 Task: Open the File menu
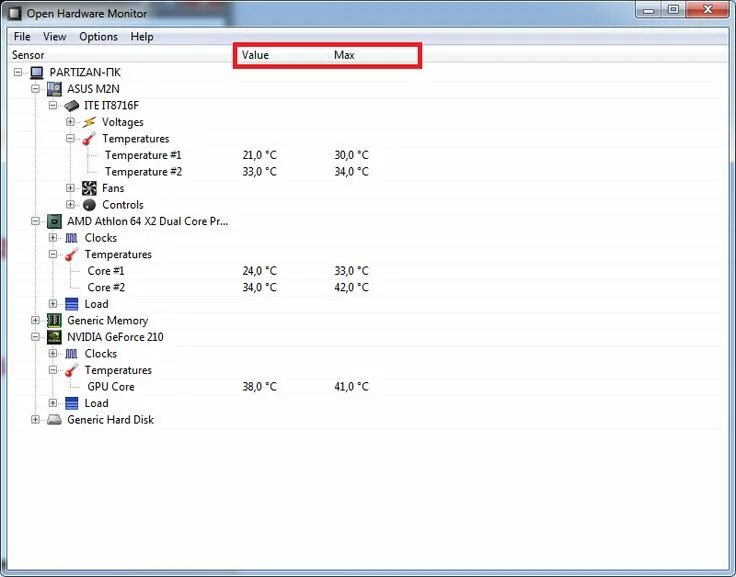(22, 37)
